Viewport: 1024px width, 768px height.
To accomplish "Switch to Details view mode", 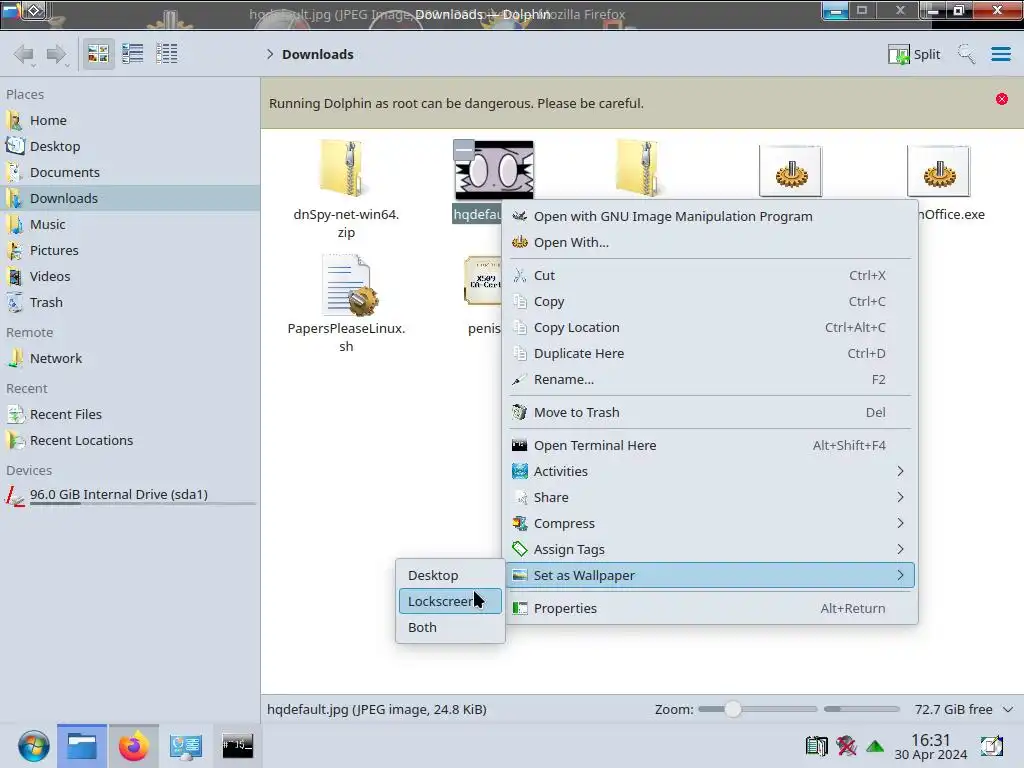I will point(167,54).
